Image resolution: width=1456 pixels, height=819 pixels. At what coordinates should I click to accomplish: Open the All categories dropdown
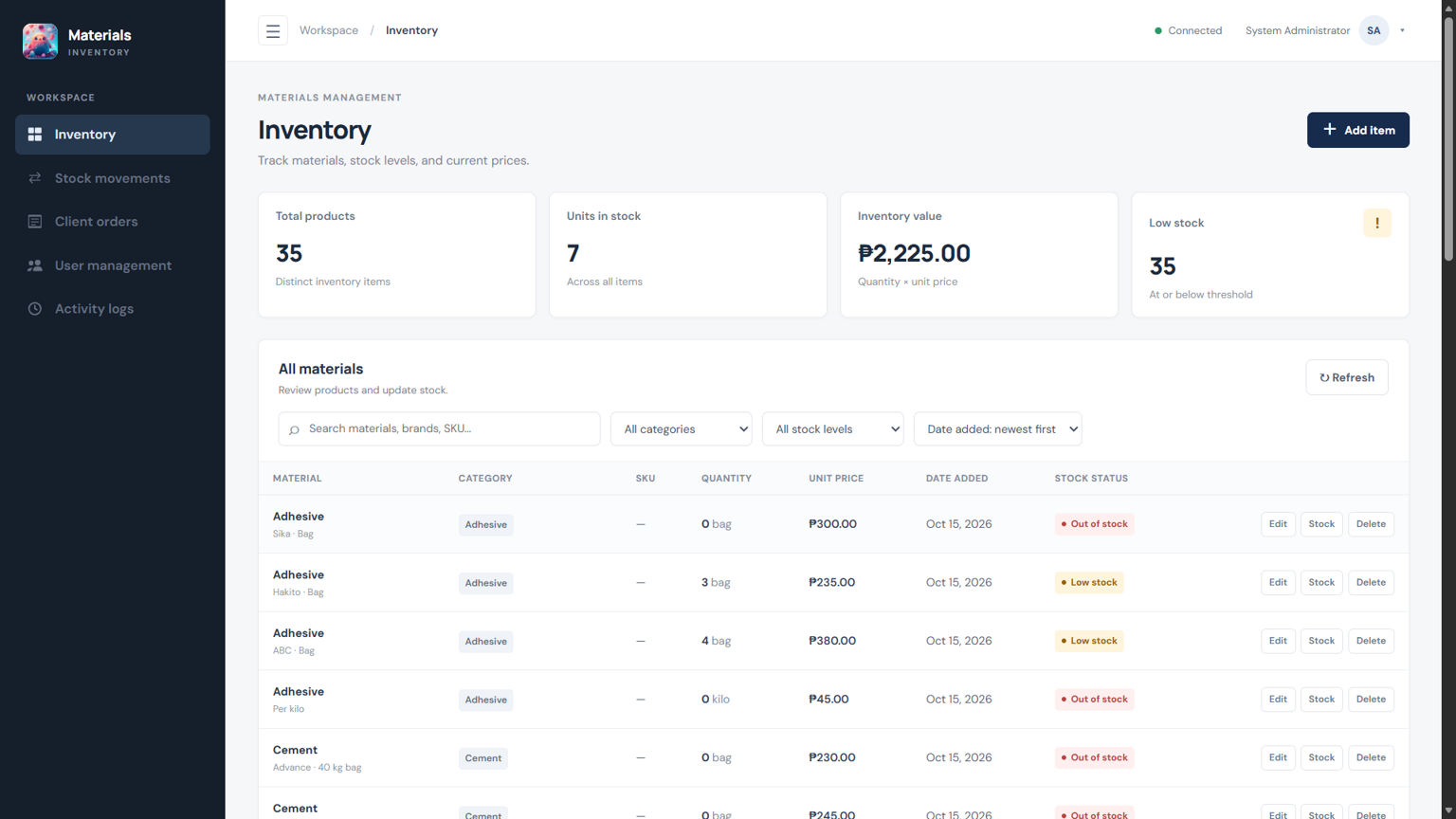click(x=682, y=428)
